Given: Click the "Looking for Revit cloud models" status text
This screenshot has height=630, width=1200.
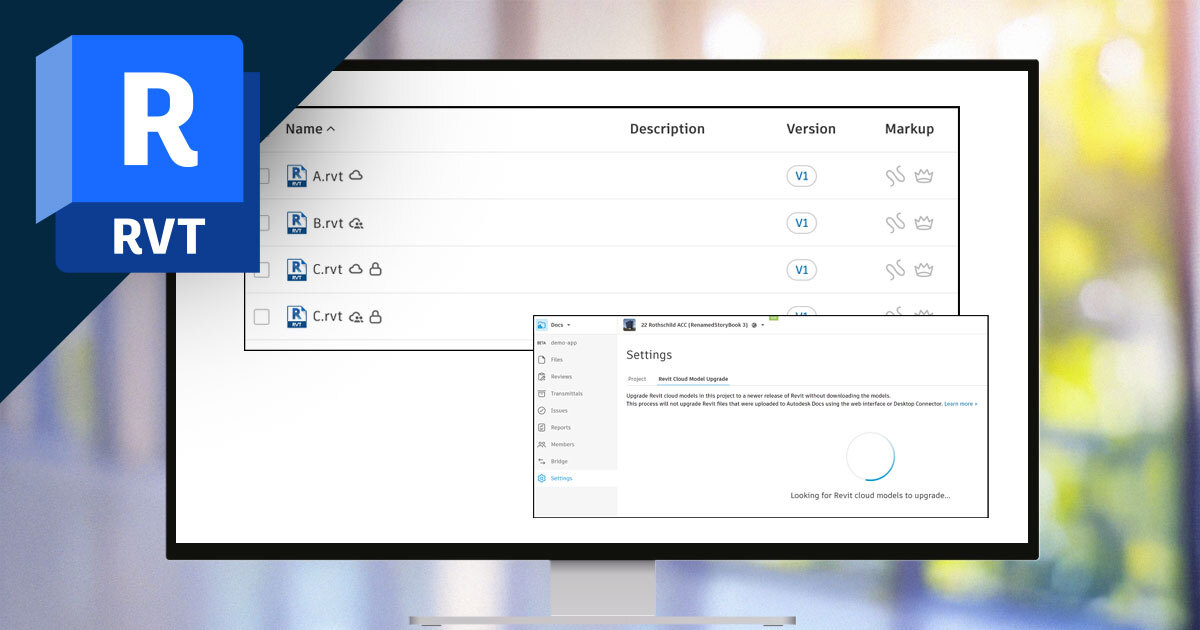Looking at the screenshot, I should click(870, 495).
